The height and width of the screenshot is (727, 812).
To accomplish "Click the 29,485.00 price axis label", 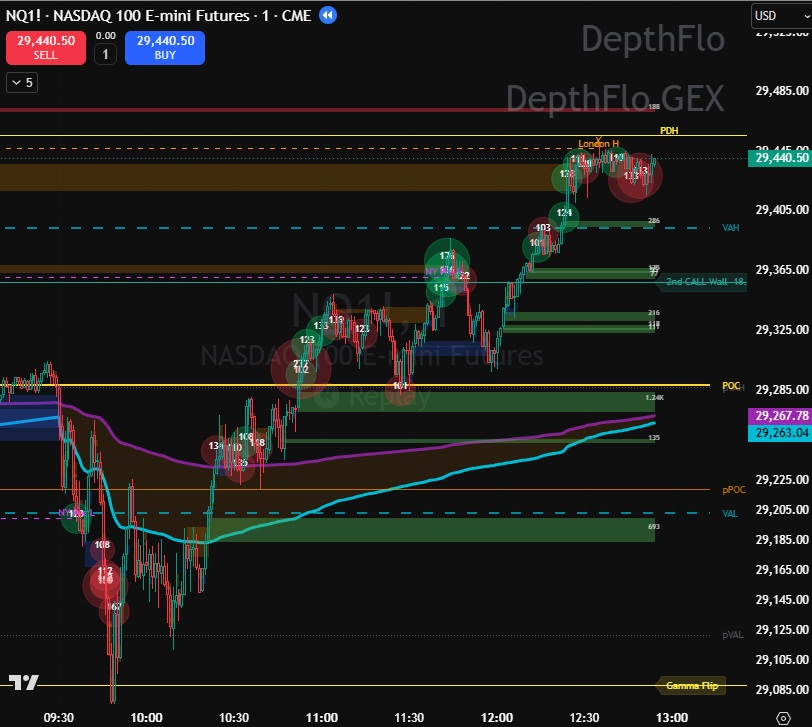I will [x=782, y=91].
